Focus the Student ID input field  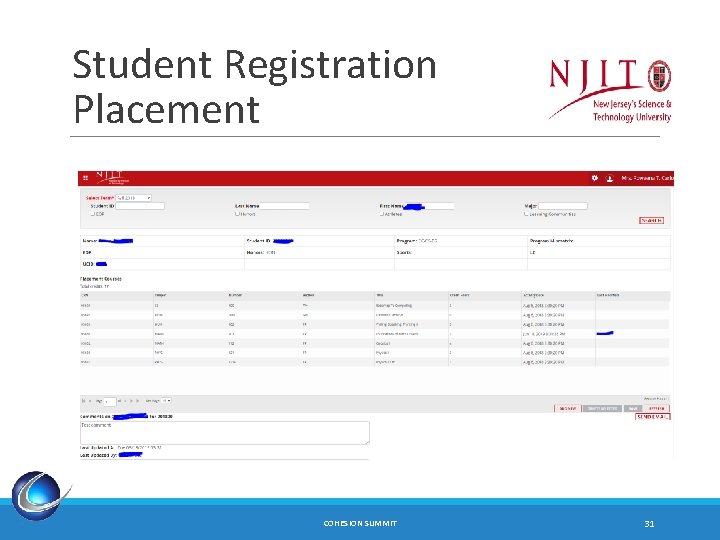[140, 206]
